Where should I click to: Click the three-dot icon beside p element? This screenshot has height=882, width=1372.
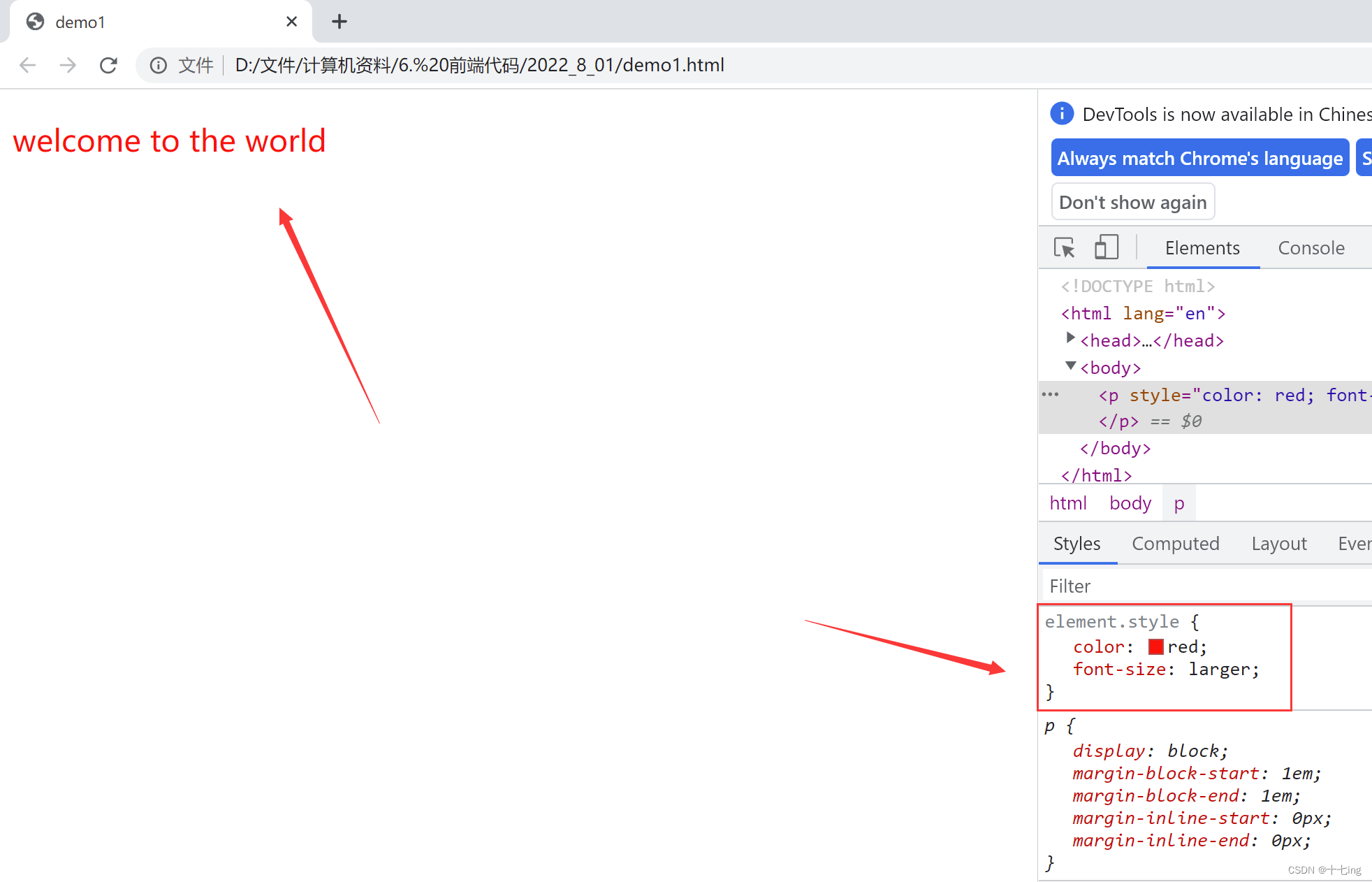1050,395
